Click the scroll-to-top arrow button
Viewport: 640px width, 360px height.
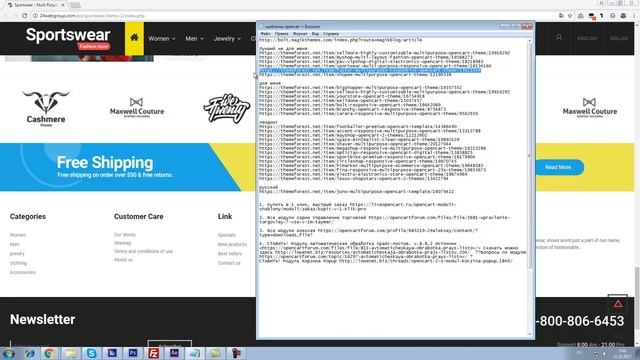coord(618,304)
